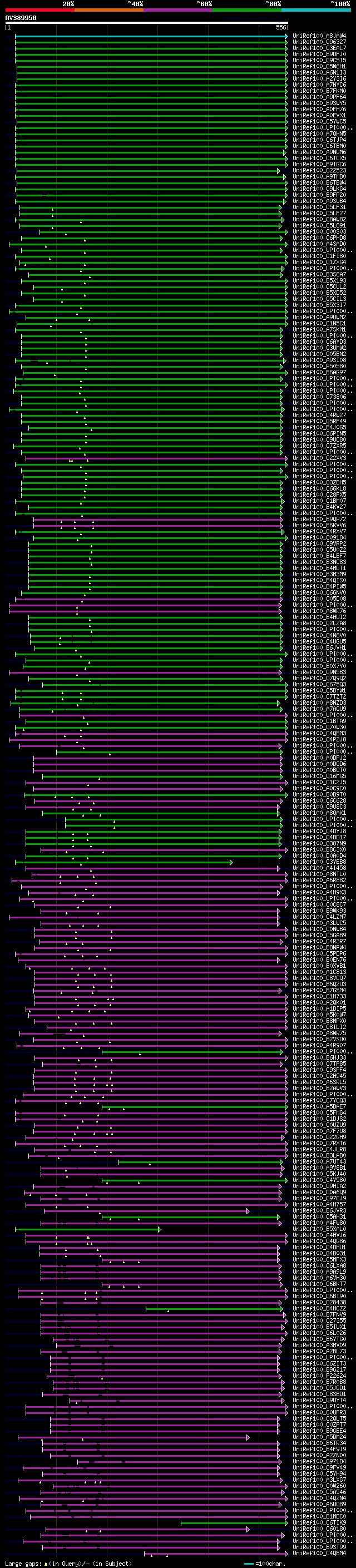The height and width of the screenshot is (1568, 356).
Task: Click hit label UniRef100_Q5CUL2
Action: pyautogui.click(x=319, y=286)
